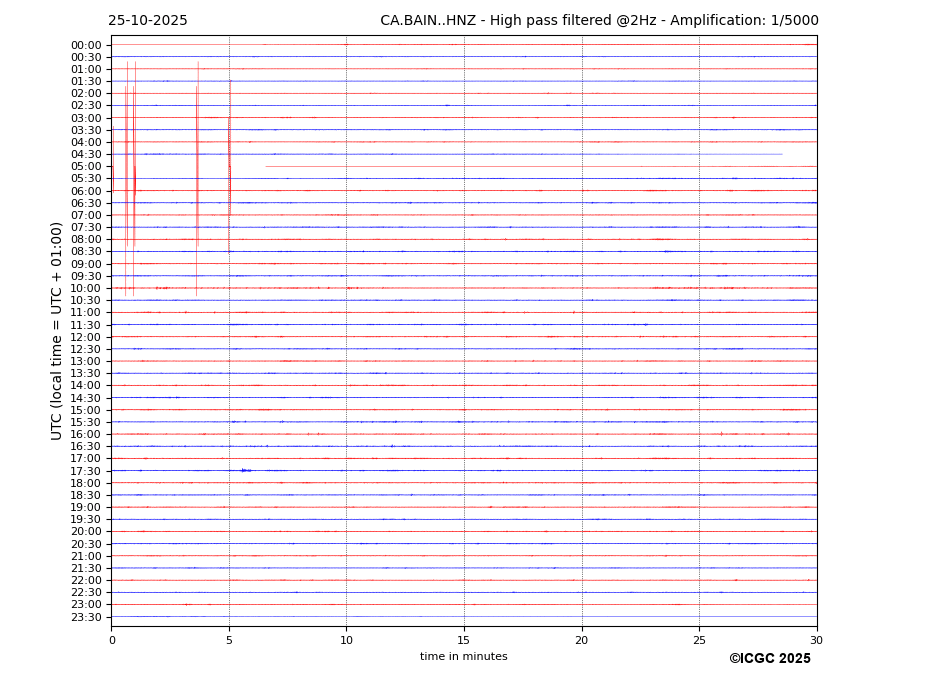Select the 20:00 time row label
The width and height of the screenshot is (927, 696).
click(x=85, y=532)
